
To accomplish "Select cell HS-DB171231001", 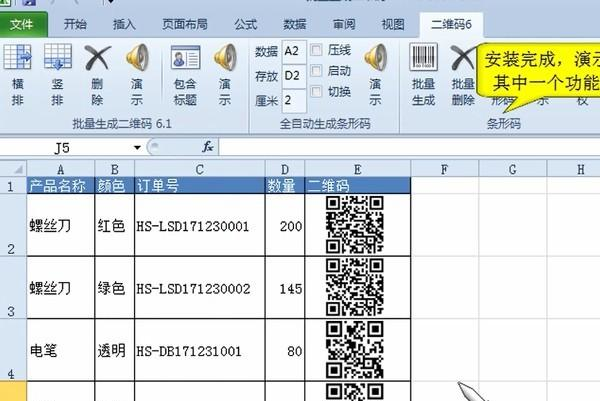I will pos(199,350).
